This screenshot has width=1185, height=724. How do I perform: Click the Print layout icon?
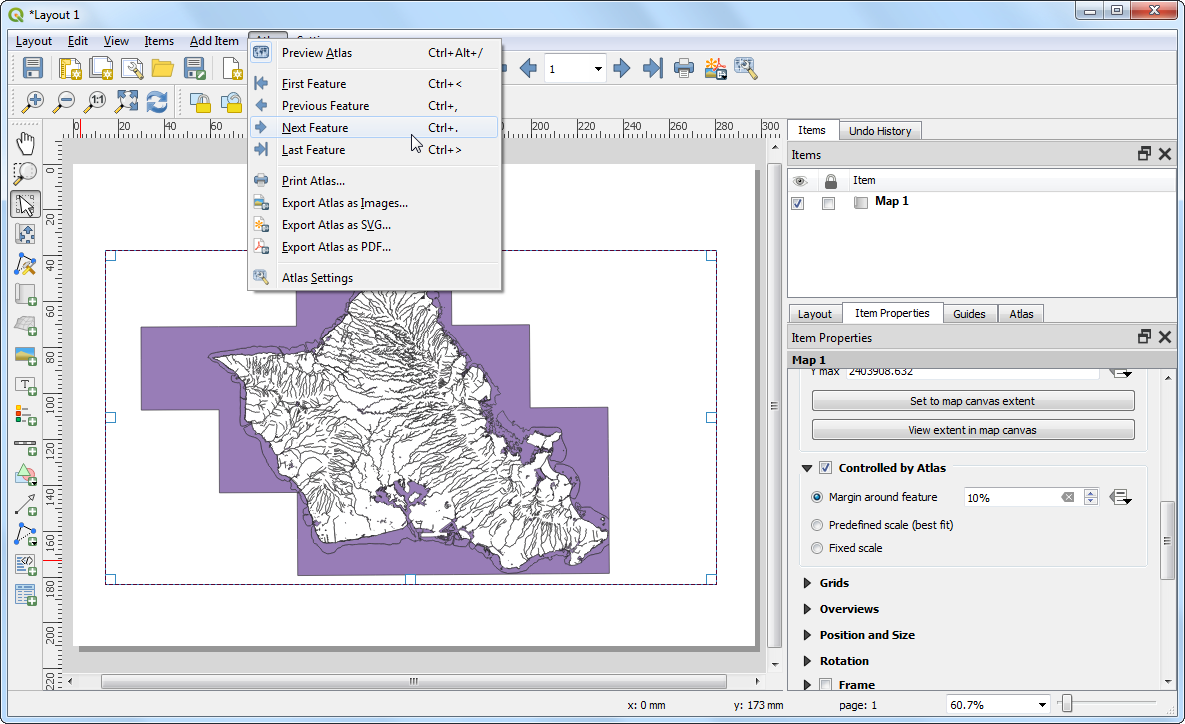(683, 68)
